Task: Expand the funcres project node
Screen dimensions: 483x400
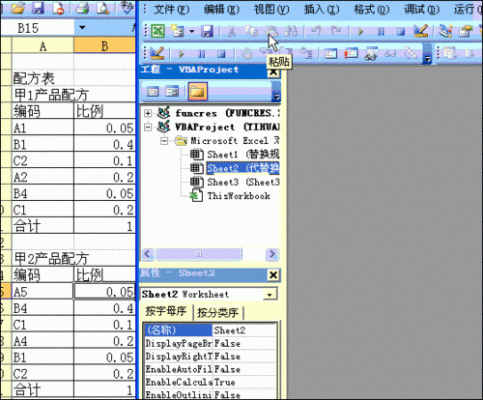Action: [x=148, y=113]
